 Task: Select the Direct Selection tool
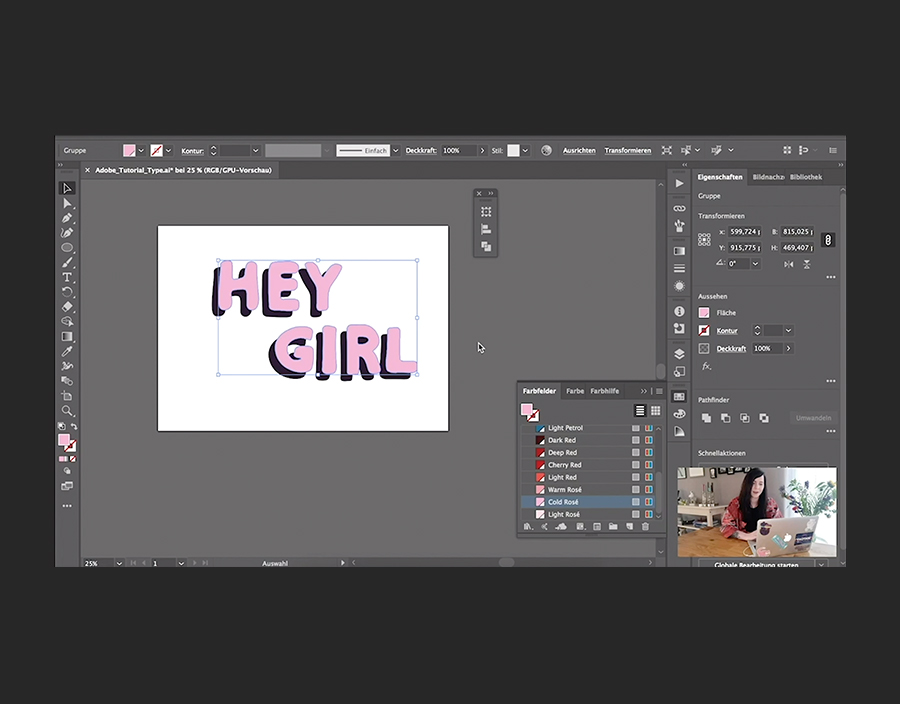click(x=67, y=203)
